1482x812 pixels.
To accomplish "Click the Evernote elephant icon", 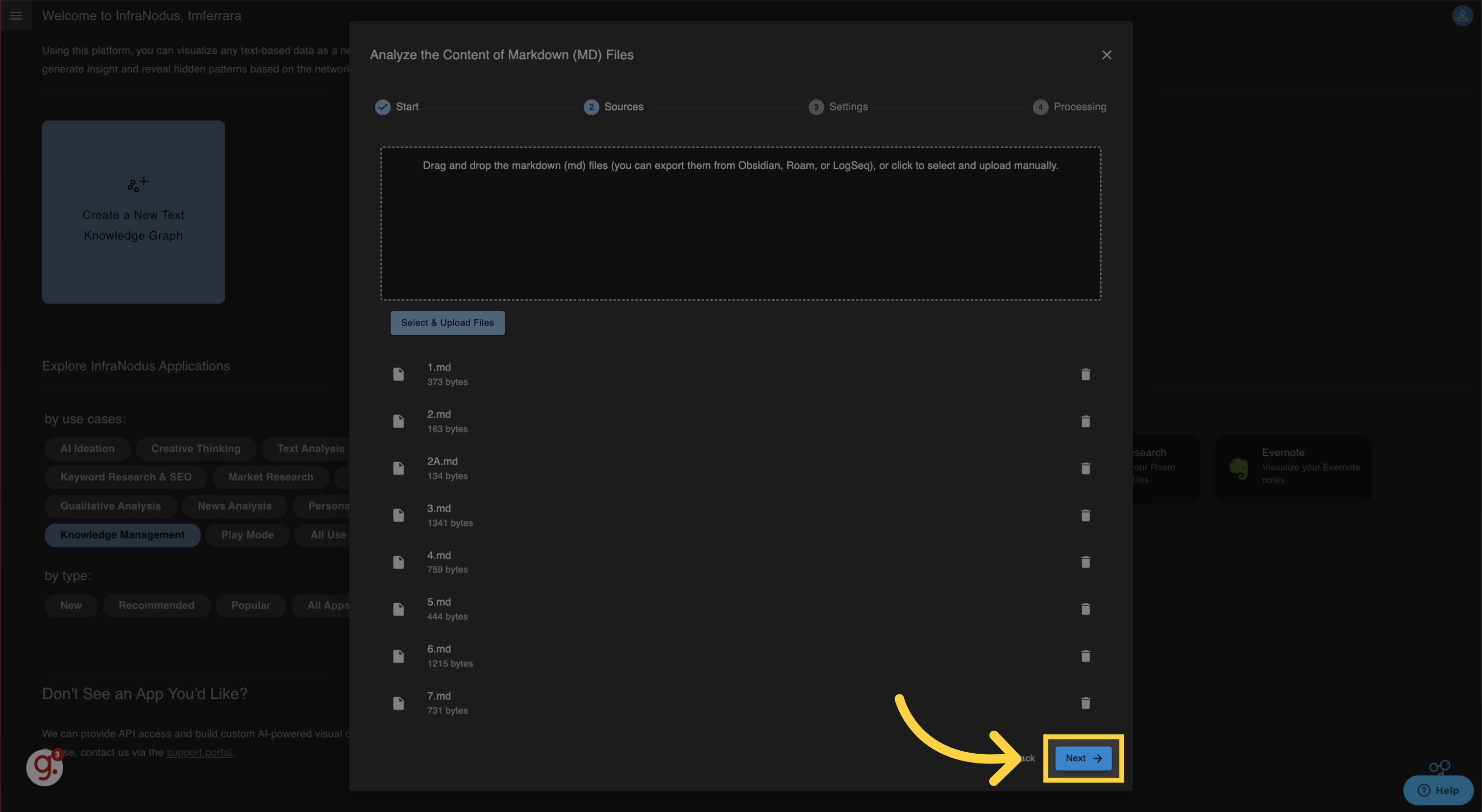I will (1238, 468).
